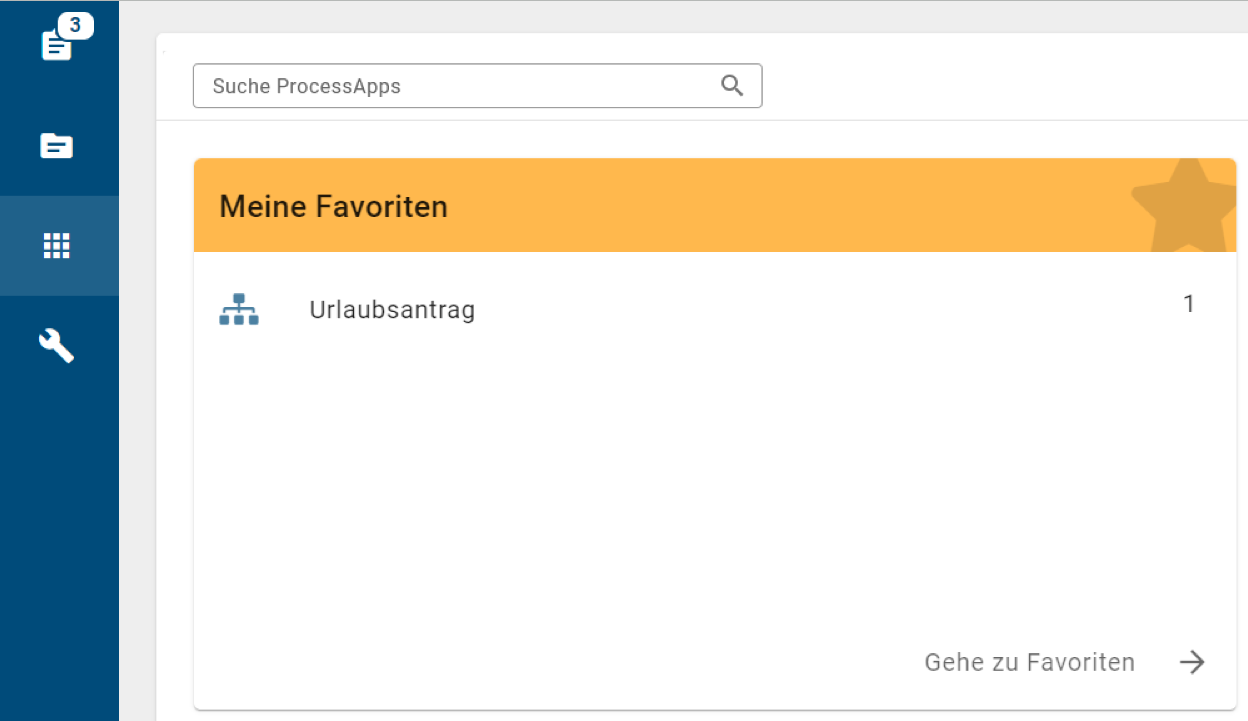This screenshot has height=721, width=1248.
Task: Click the Meine Favoriten header
Action: (x=333, y=206)
